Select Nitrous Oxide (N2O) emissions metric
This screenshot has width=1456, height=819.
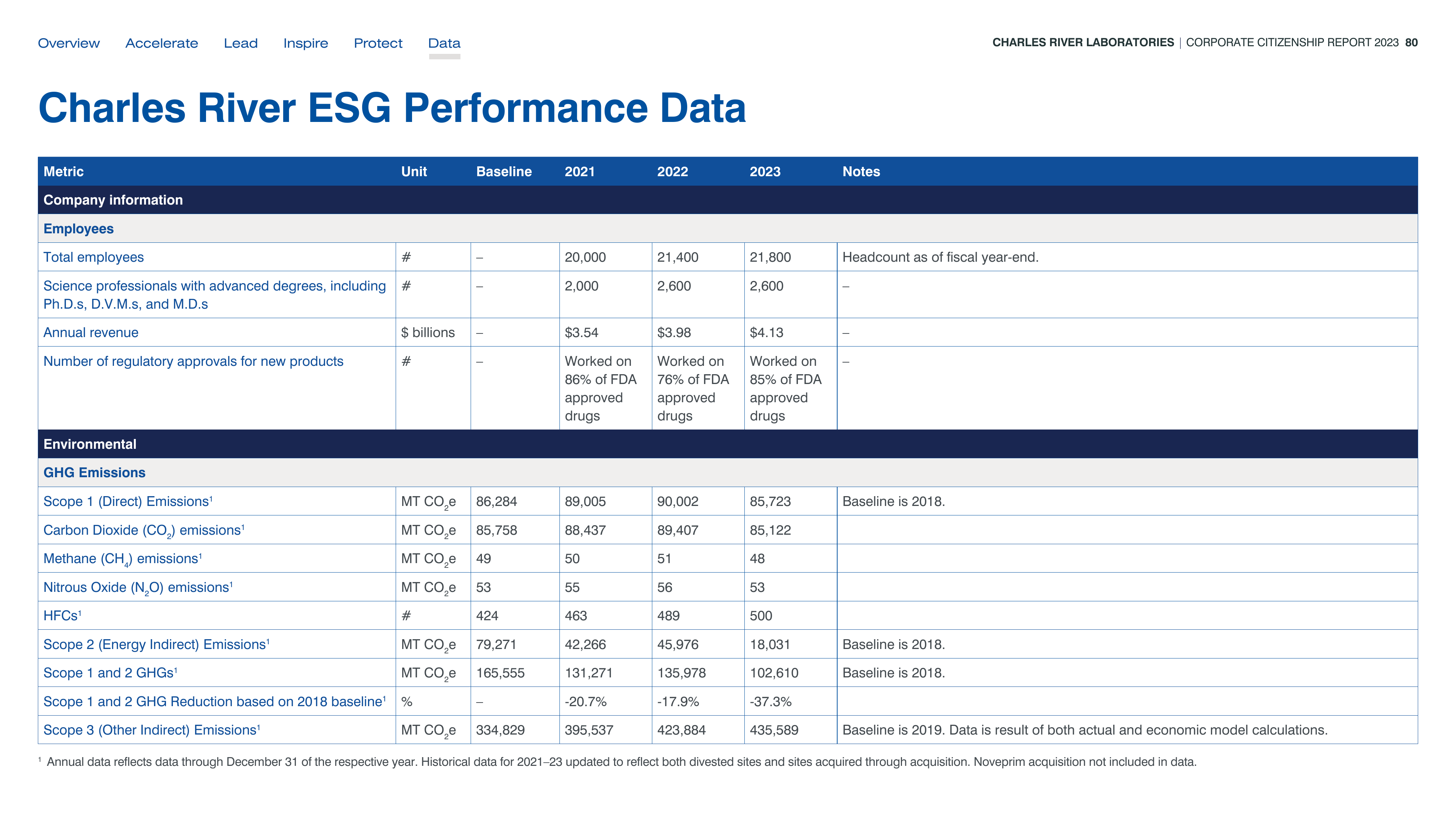[x=138, y=587]
